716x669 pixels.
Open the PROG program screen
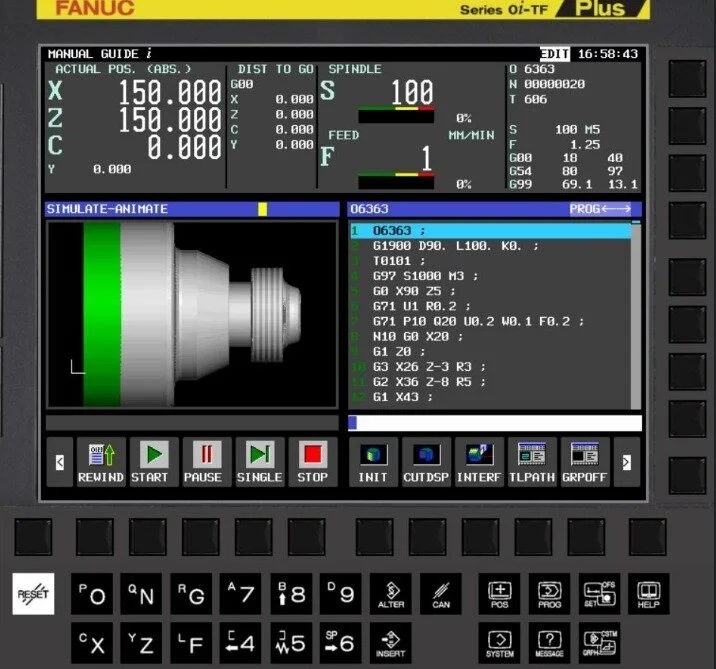pos(549,593)
